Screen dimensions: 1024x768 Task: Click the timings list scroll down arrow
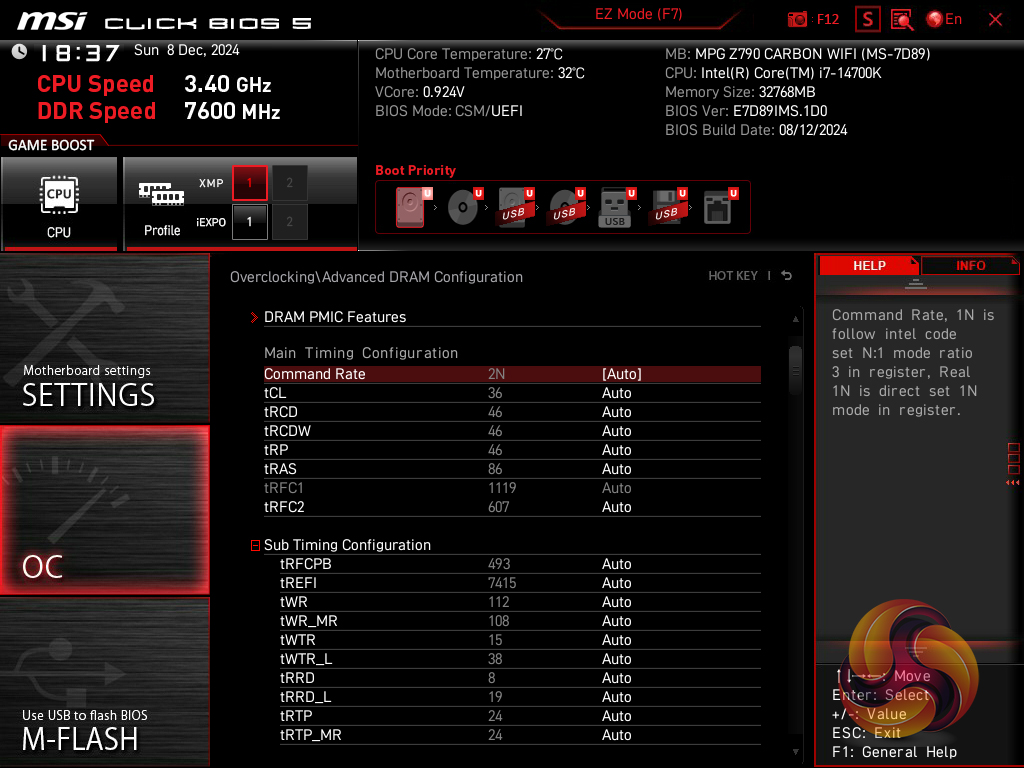[x=795, y=752]
